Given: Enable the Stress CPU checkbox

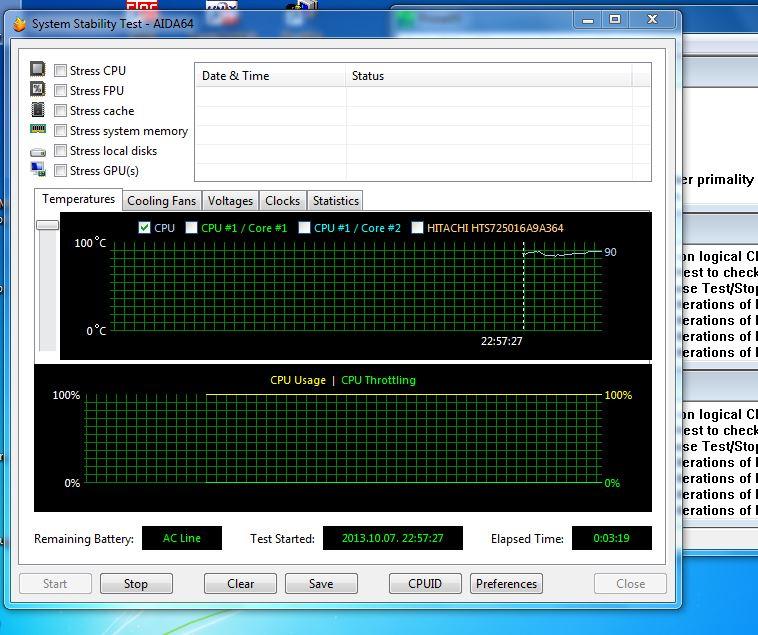Looking at the screenshot, I should pos(60,71).
